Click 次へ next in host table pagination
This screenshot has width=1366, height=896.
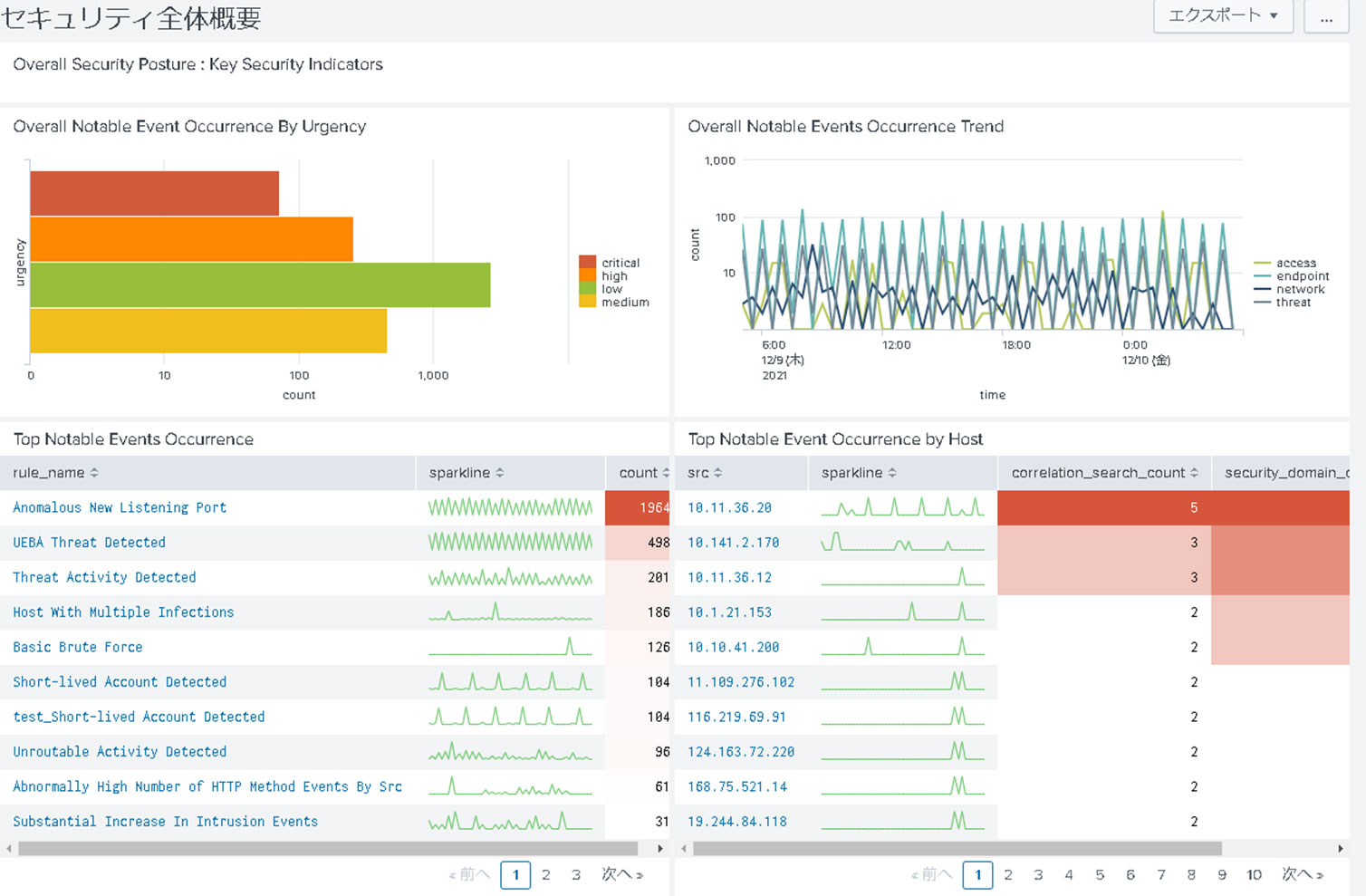1303,875
